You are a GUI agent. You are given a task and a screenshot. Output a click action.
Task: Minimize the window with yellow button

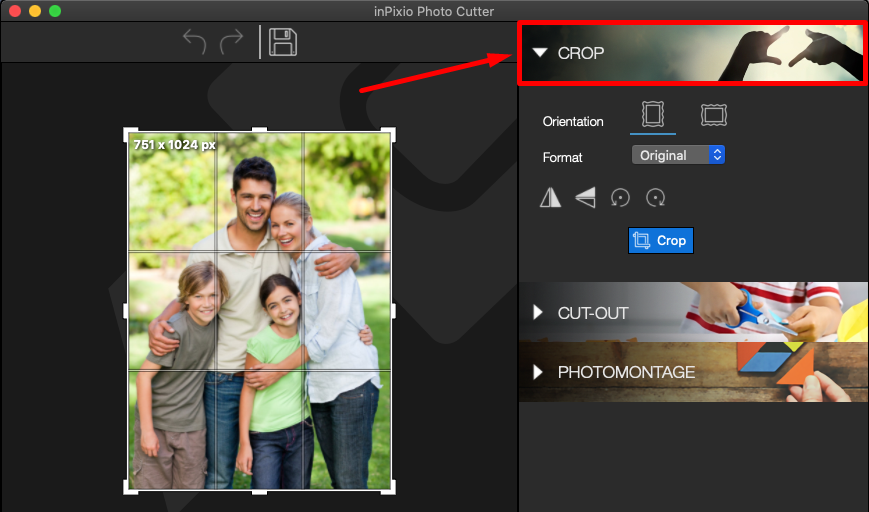click(35, 11)
